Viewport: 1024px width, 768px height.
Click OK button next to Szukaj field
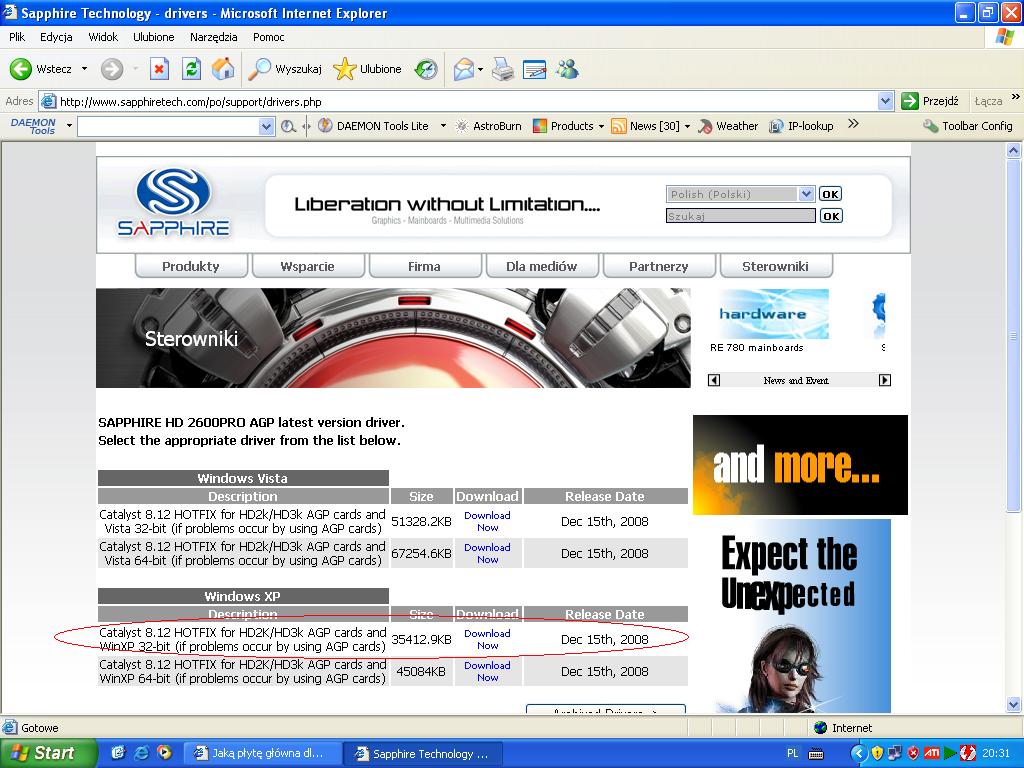[x=830, y=216]
